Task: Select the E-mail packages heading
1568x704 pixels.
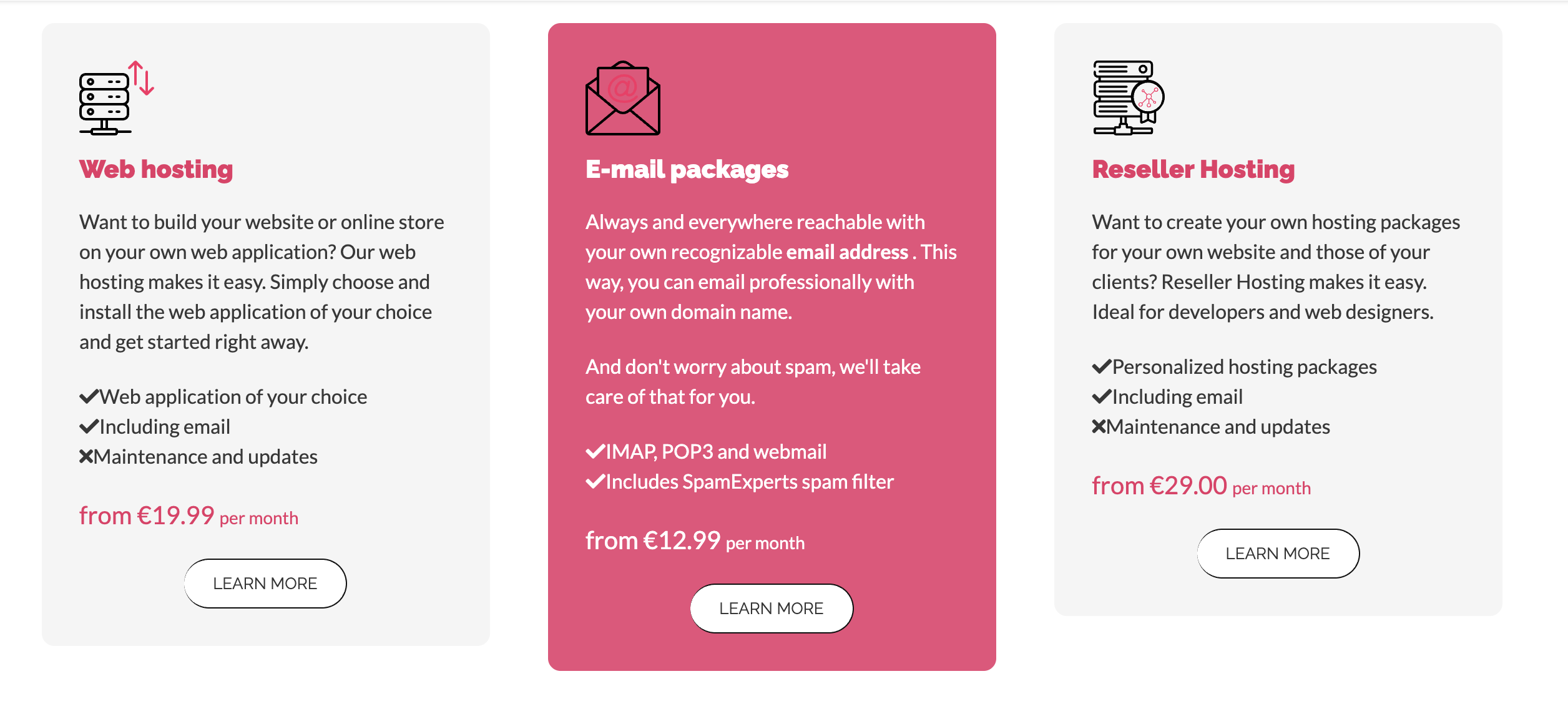Action: pyautogui.click(x=687, y=169)
